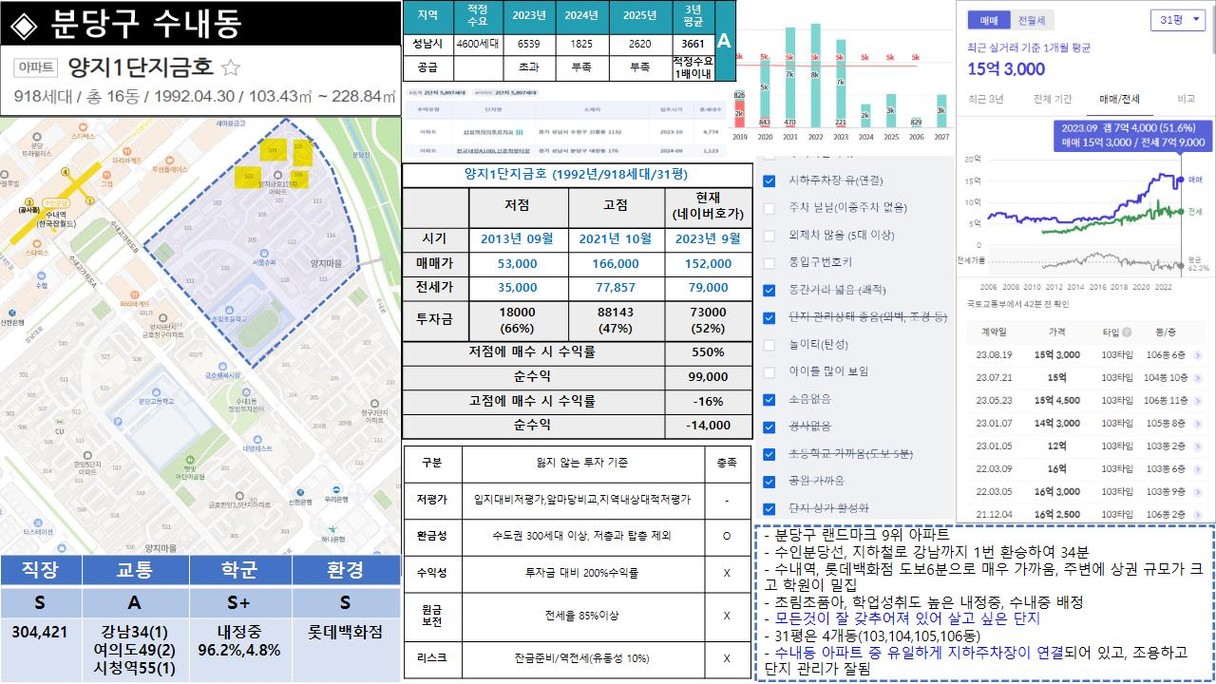This screenshot has width=1216, height=684.
Task: Click the 15억 3,000 average price text
Action: pos(1007,69)
